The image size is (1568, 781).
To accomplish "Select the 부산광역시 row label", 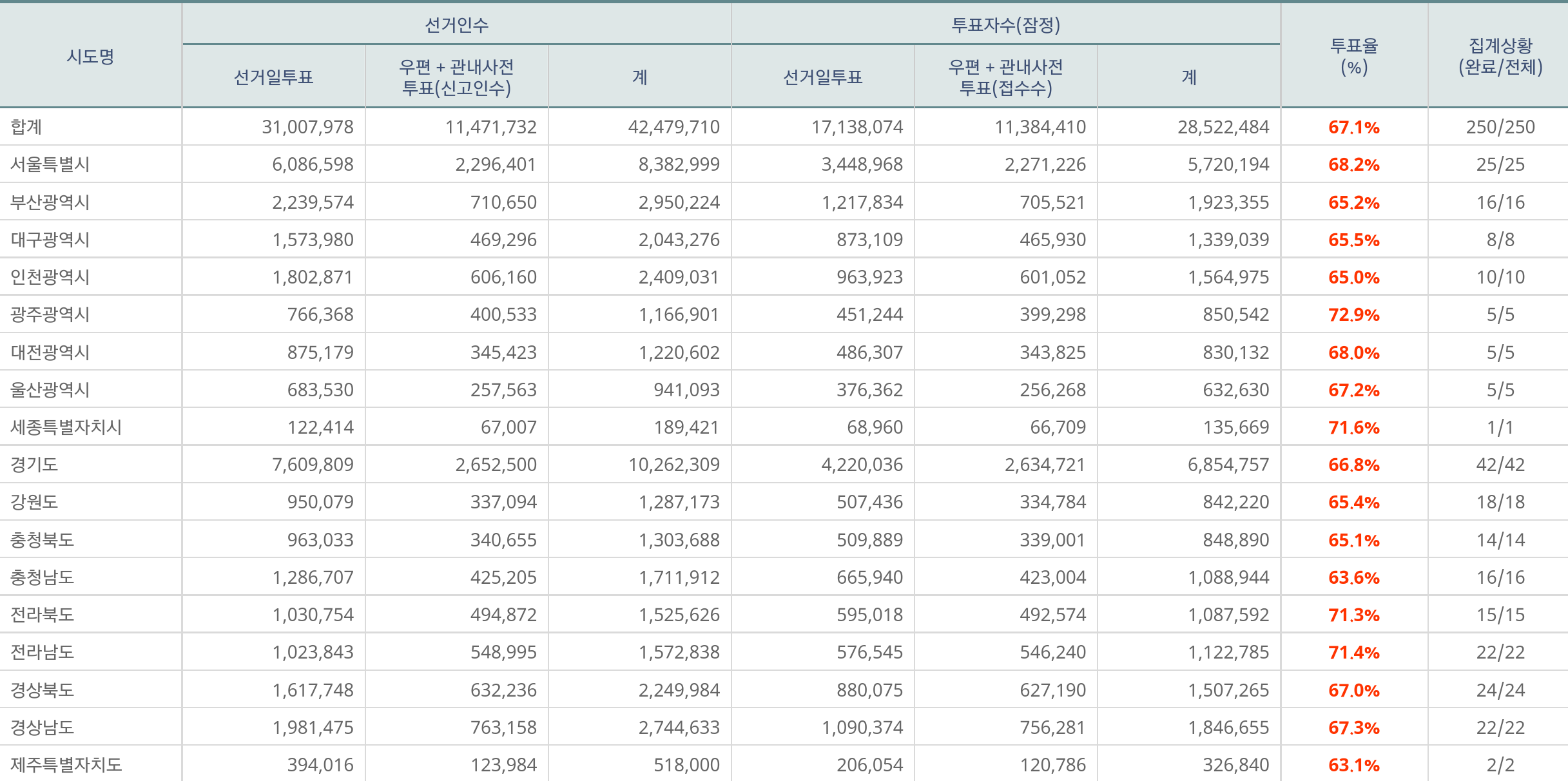I will pos(50,202).
